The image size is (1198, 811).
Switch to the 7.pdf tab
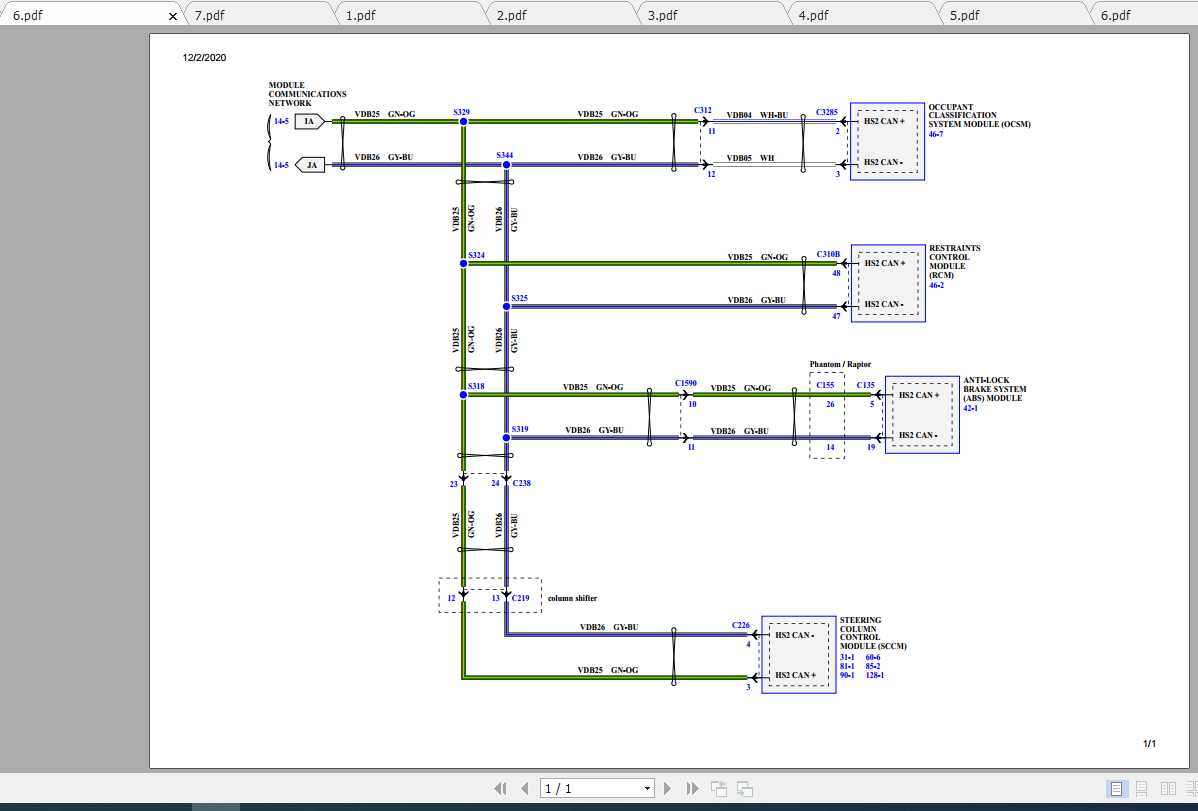click(258, 15)
